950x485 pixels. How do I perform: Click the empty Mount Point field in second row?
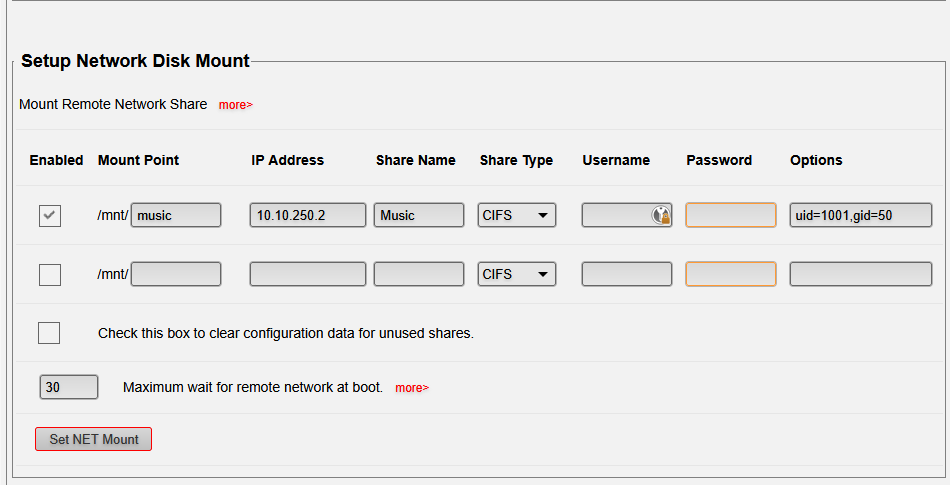(176, 274)
